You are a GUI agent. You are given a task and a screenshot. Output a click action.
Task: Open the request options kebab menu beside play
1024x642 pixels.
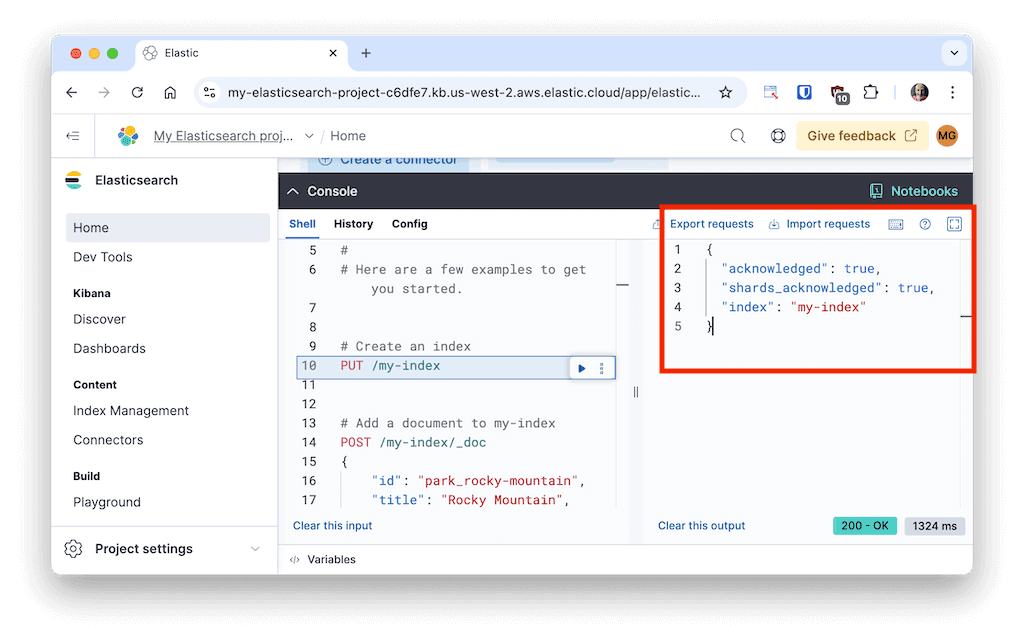600,367
